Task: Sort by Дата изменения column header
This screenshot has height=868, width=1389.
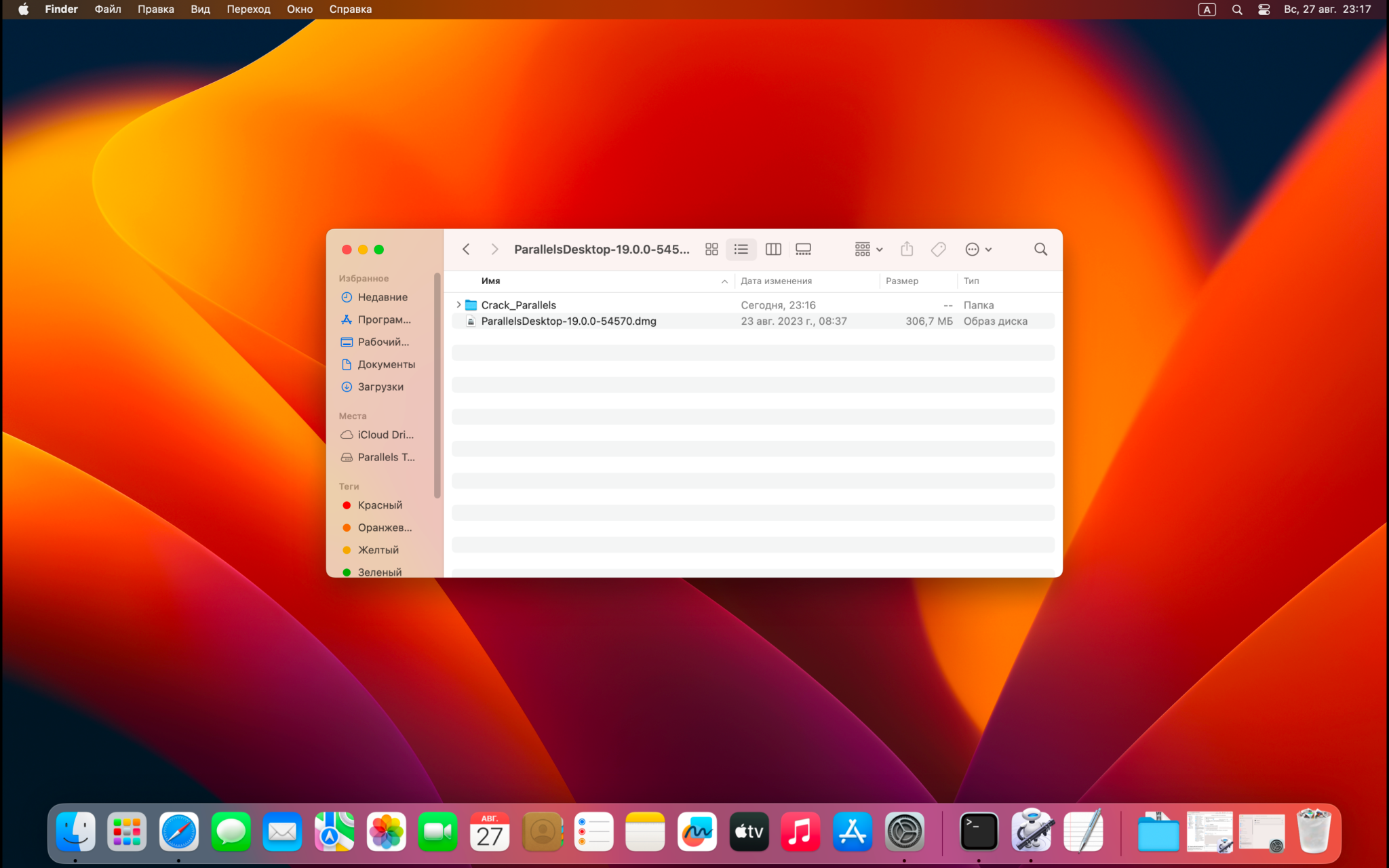Action: click(x=776, y=281)
